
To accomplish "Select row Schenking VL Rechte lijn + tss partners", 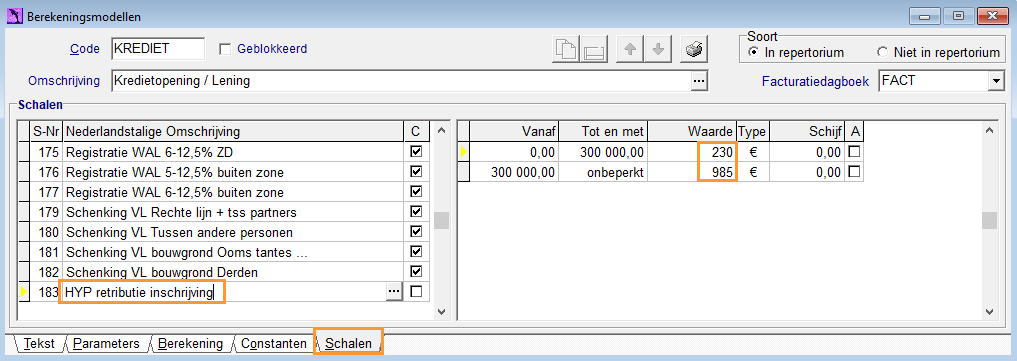I will pos(233,212).
